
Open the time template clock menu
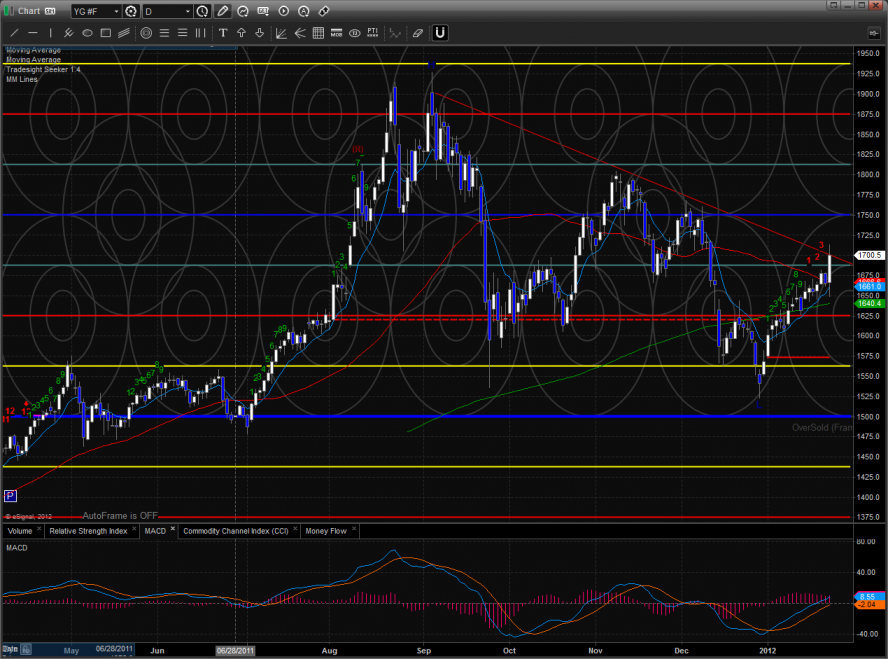pyautogui.click(x=202, y=11)
